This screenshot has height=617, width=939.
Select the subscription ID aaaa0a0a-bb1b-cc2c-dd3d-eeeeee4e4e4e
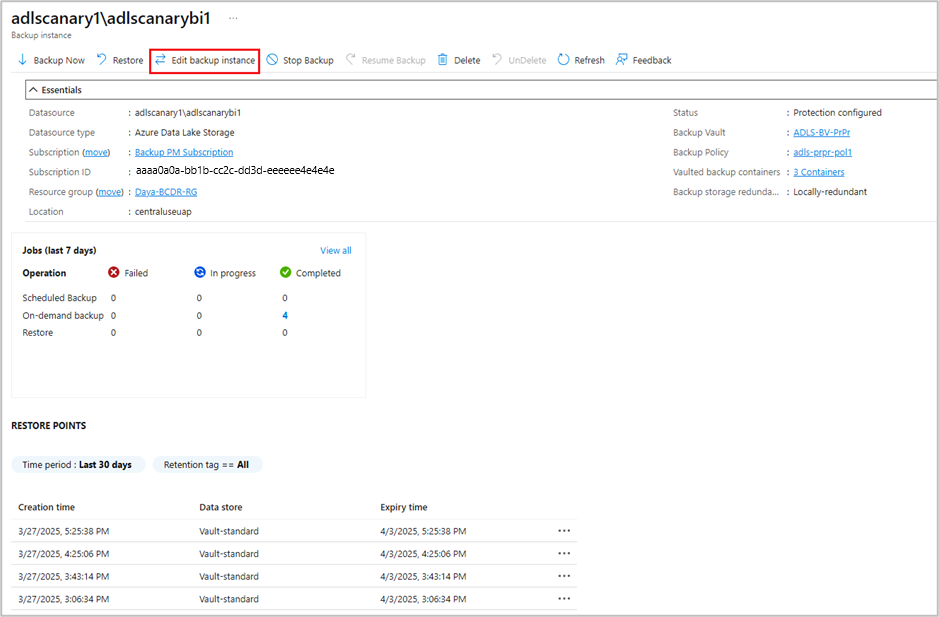pos(235,171)
